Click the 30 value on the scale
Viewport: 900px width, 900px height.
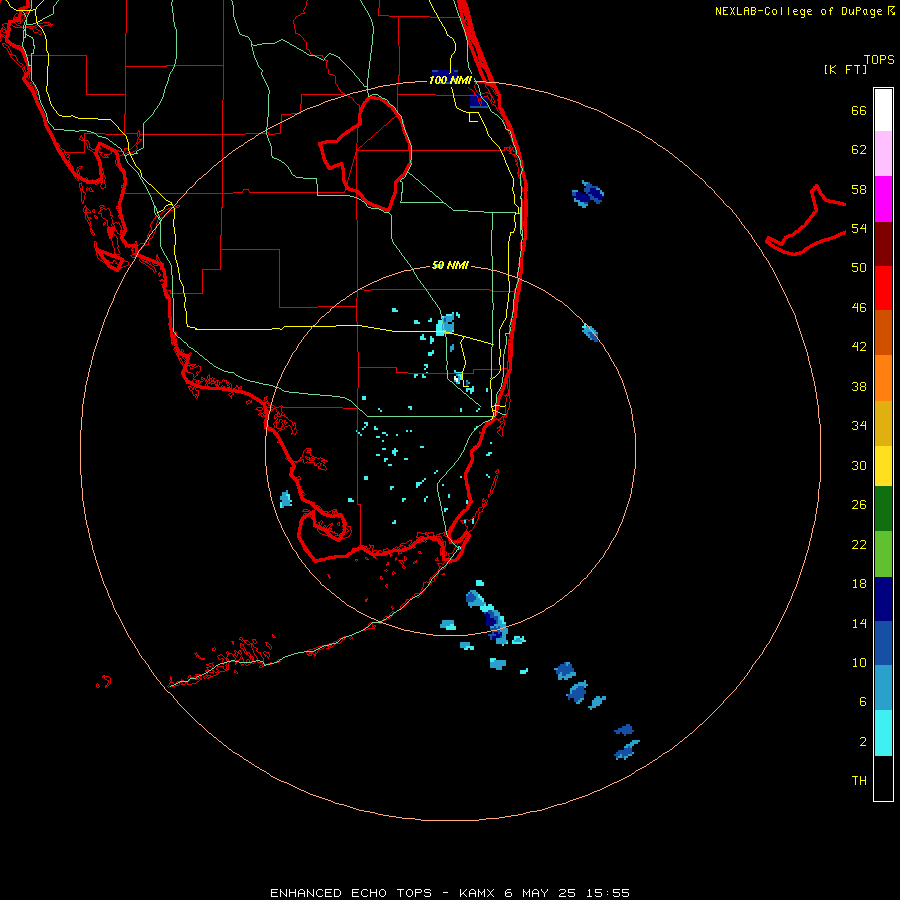(859, 465)
